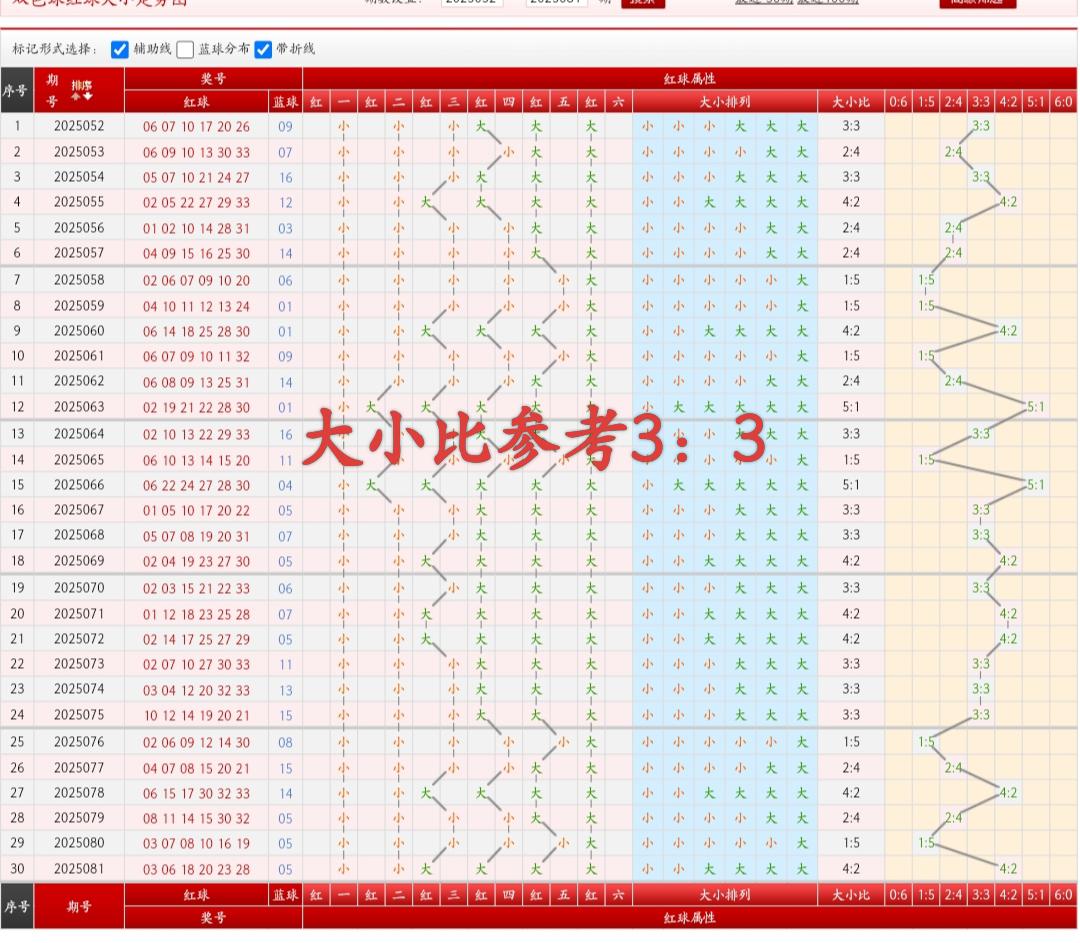This screenshot has height=943, width=1080.
Task: Click the descending sort arrow under 排序
Action: coord(88,97)
